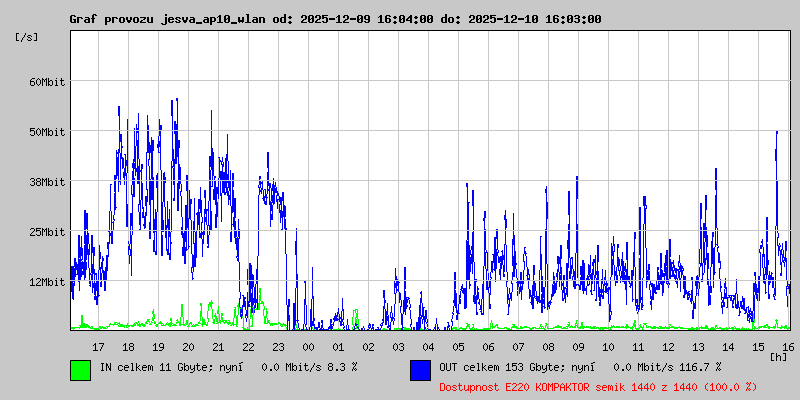Click the blue OUT legend color swatch
Viewport: 800px width, 400px height.
point(420,369)
